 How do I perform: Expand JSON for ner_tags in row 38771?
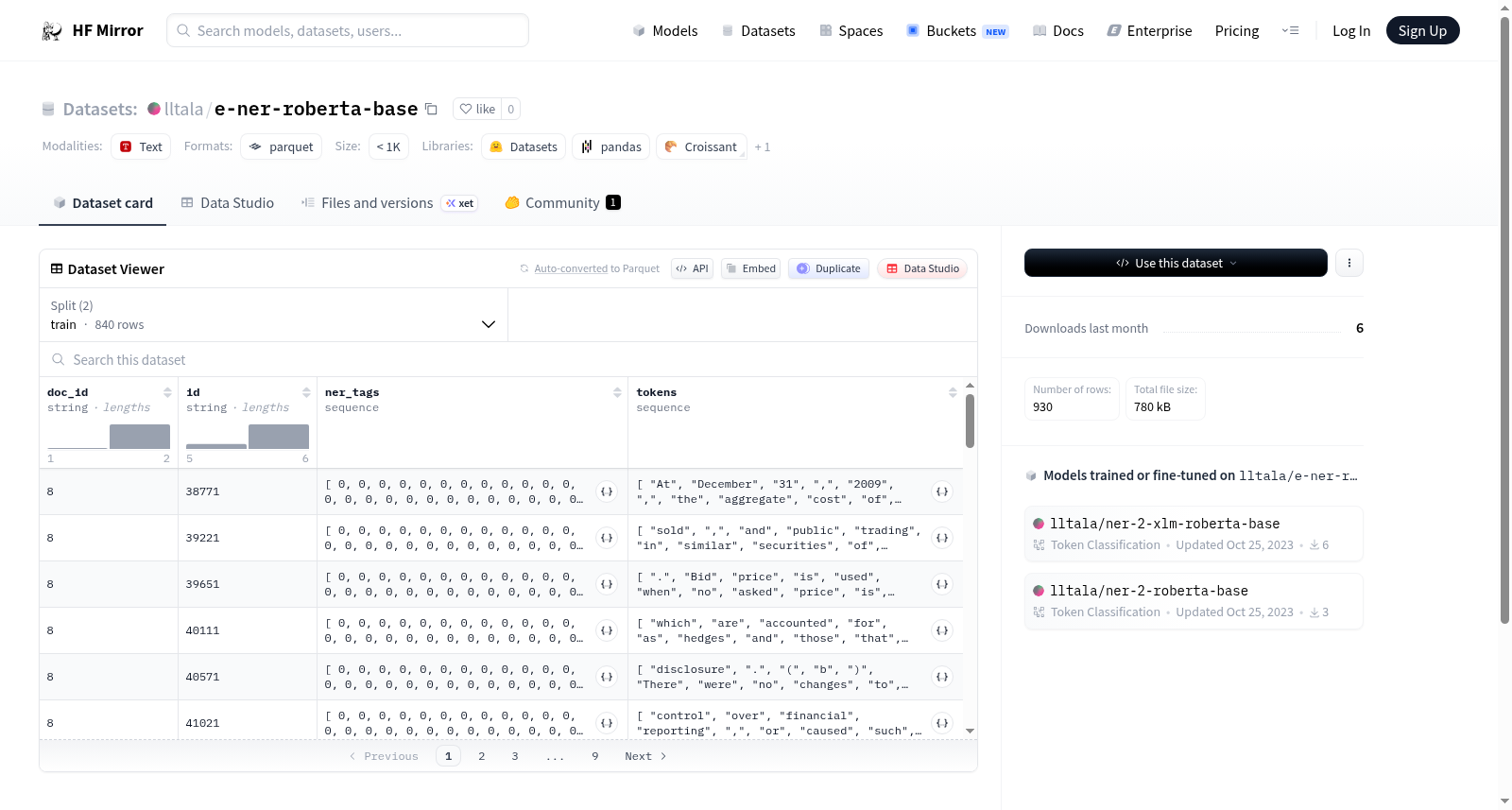[x=607, y=491]
